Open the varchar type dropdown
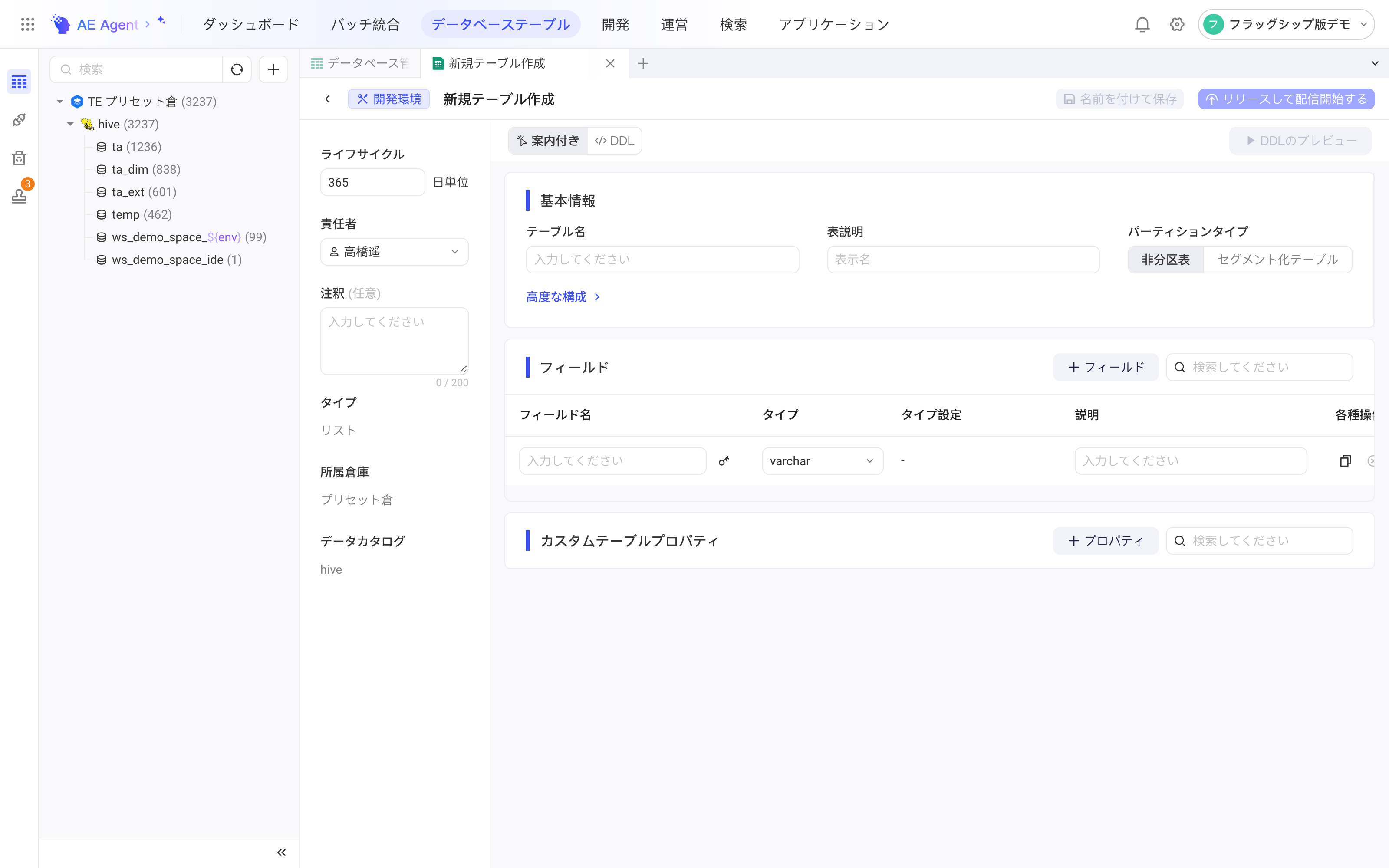The width and height of the screenshot is (1389, 868). click(x=822, y=461)
